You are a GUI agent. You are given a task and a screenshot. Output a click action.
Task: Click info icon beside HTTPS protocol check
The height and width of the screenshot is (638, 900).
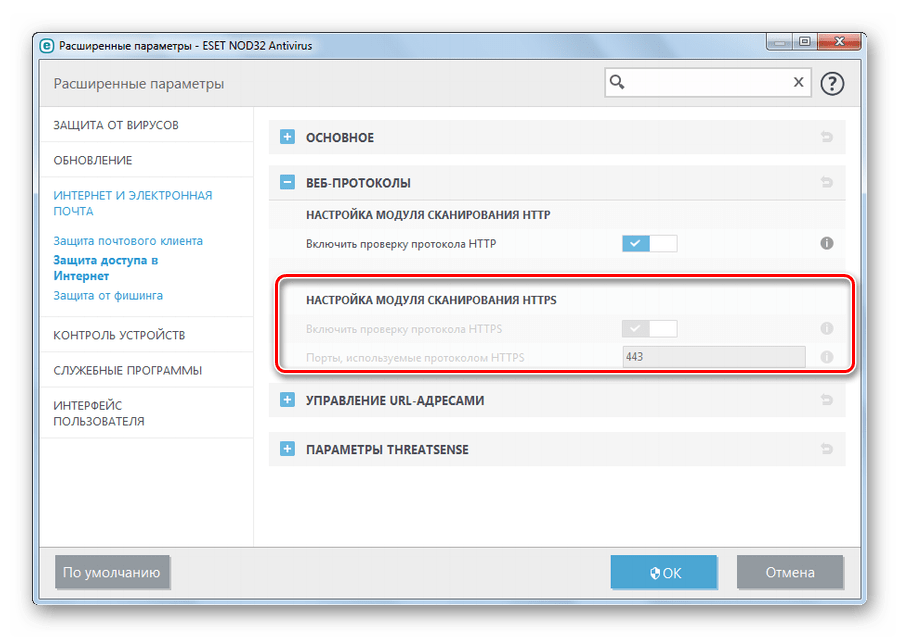(x=827, y=328)
